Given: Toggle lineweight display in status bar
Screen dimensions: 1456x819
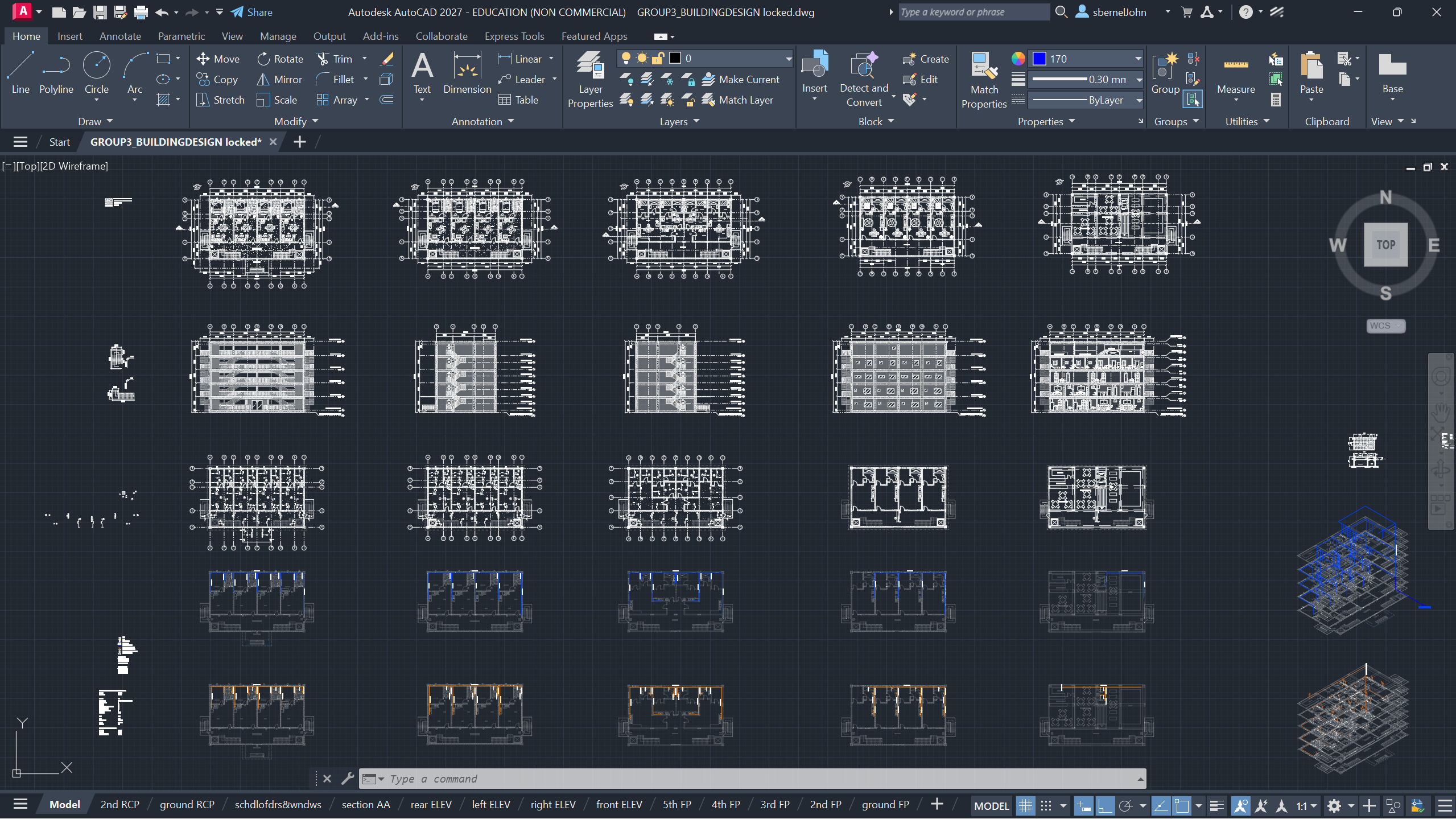Looking at the screenshot, I should click(x=1216, y=806).
